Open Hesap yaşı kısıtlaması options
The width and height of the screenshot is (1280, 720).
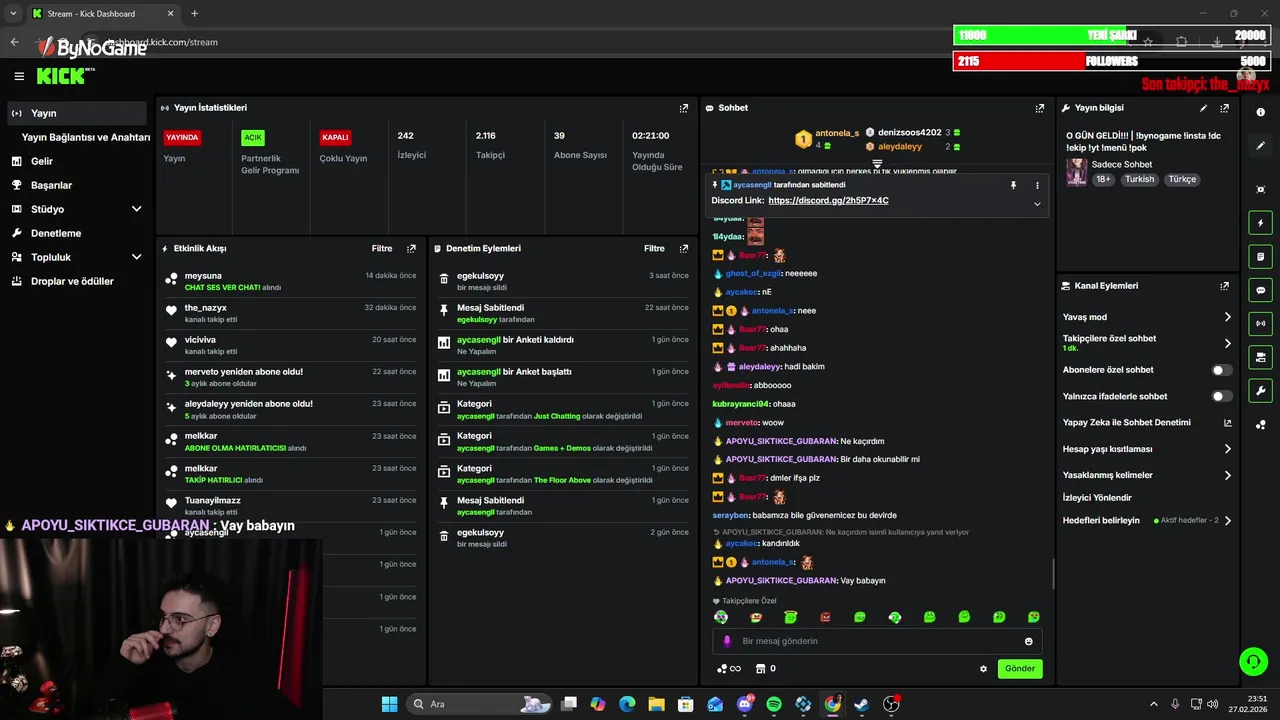1147,449
